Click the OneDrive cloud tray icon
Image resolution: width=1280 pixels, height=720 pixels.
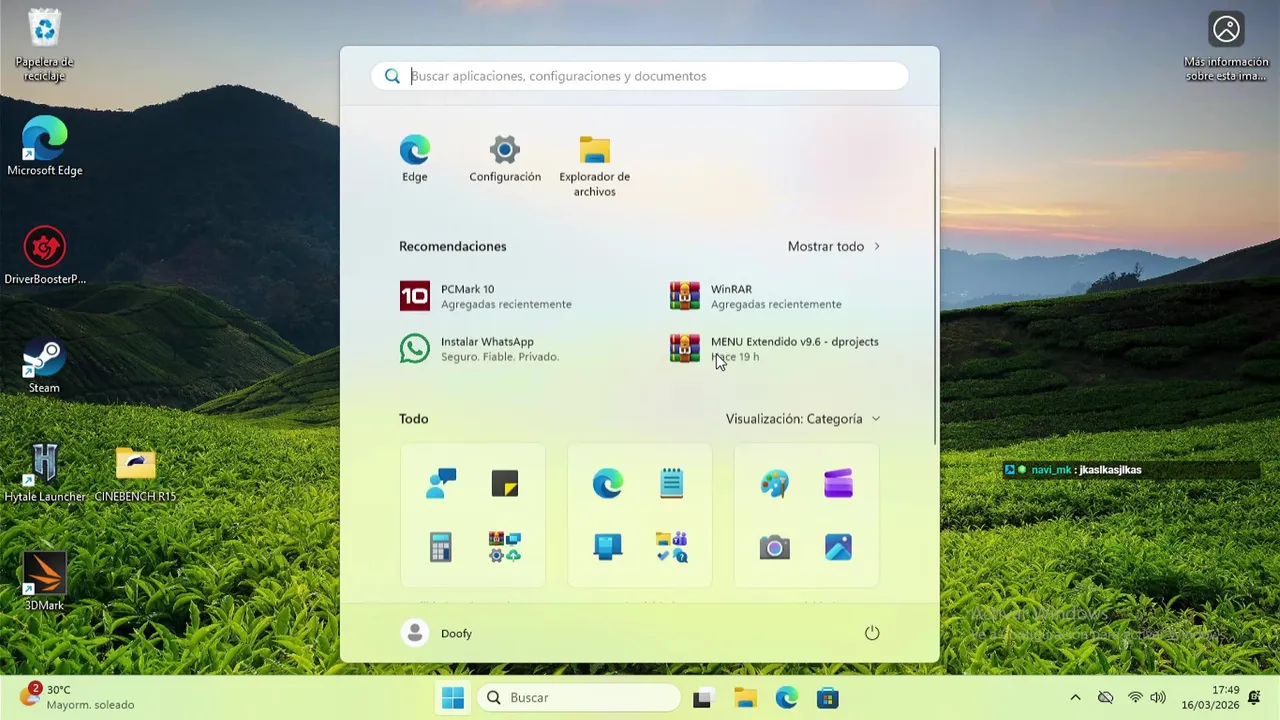click(1105, 698)
